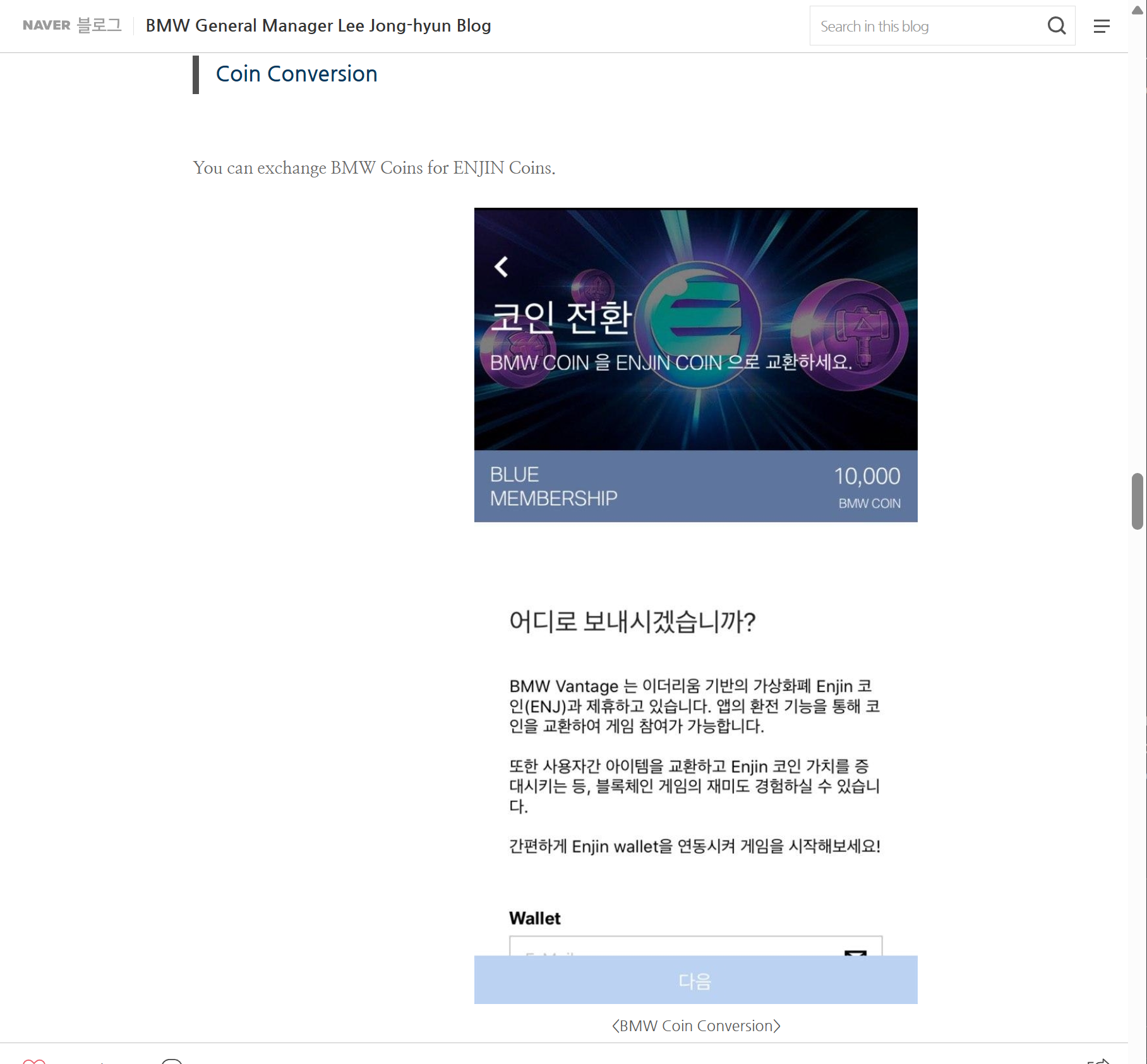Open the 블로그 home link
Viewport: 1147px width, 1064px height.
tap(99, 26)
